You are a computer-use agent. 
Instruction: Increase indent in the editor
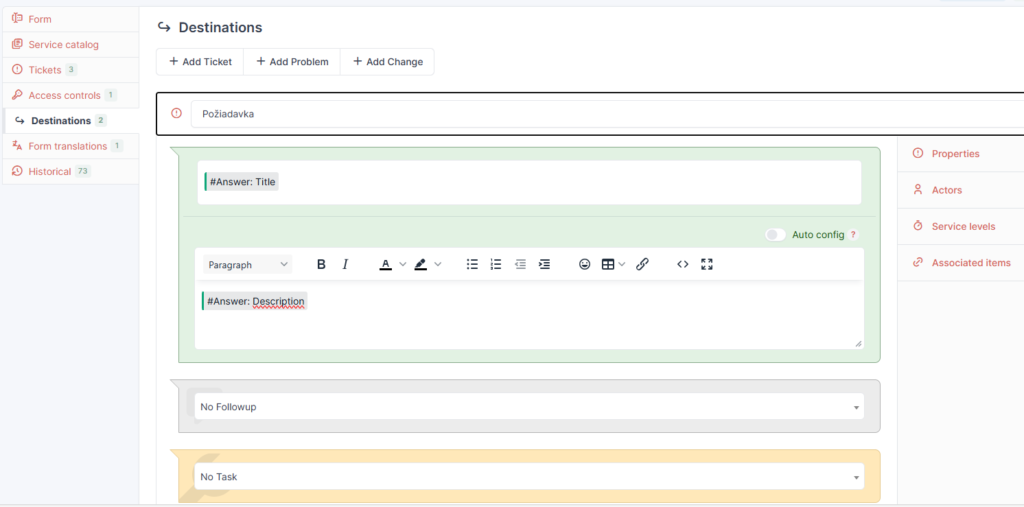click(544, 264)
